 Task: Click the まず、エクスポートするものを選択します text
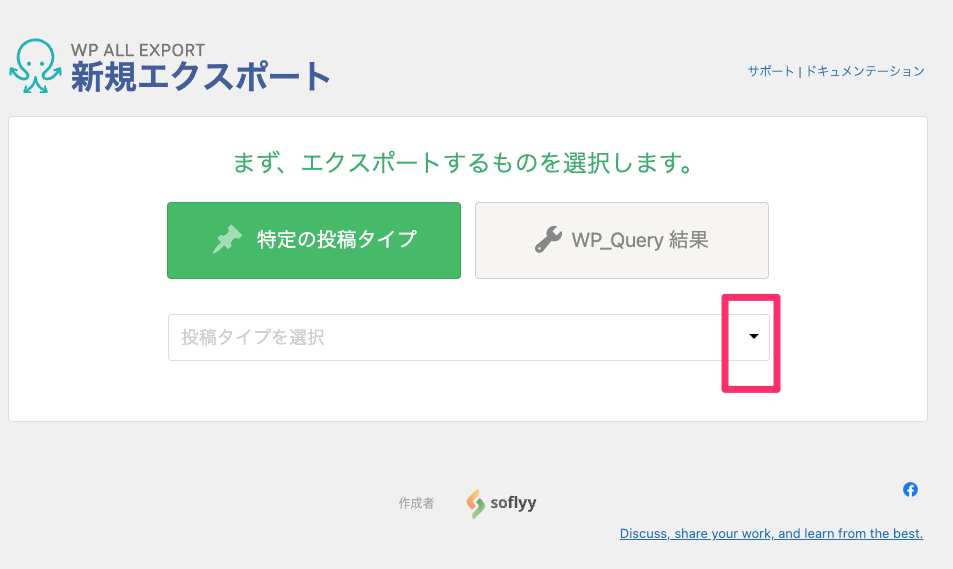[464, 163]
